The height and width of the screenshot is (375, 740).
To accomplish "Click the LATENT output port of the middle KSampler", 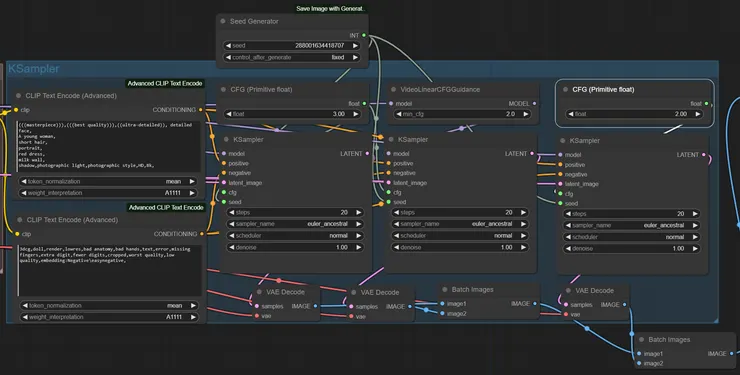I will (532, 154).
